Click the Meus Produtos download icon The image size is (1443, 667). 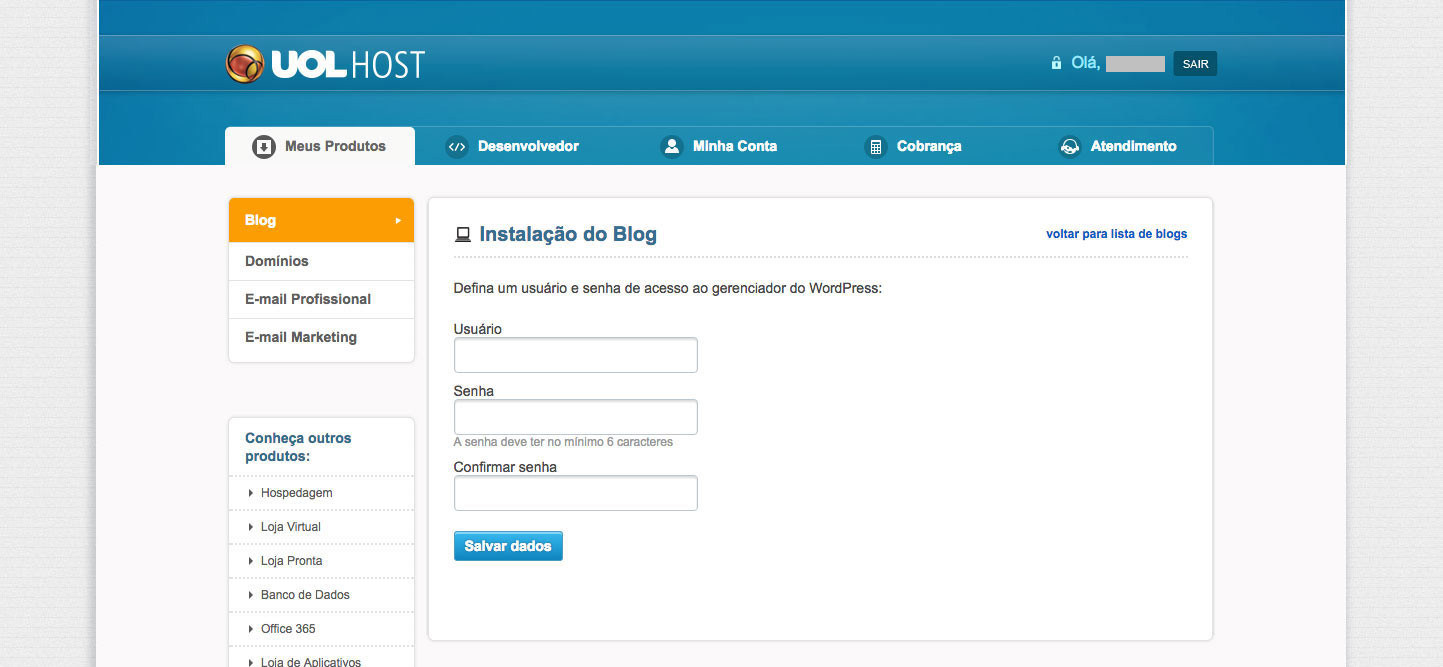263,146
